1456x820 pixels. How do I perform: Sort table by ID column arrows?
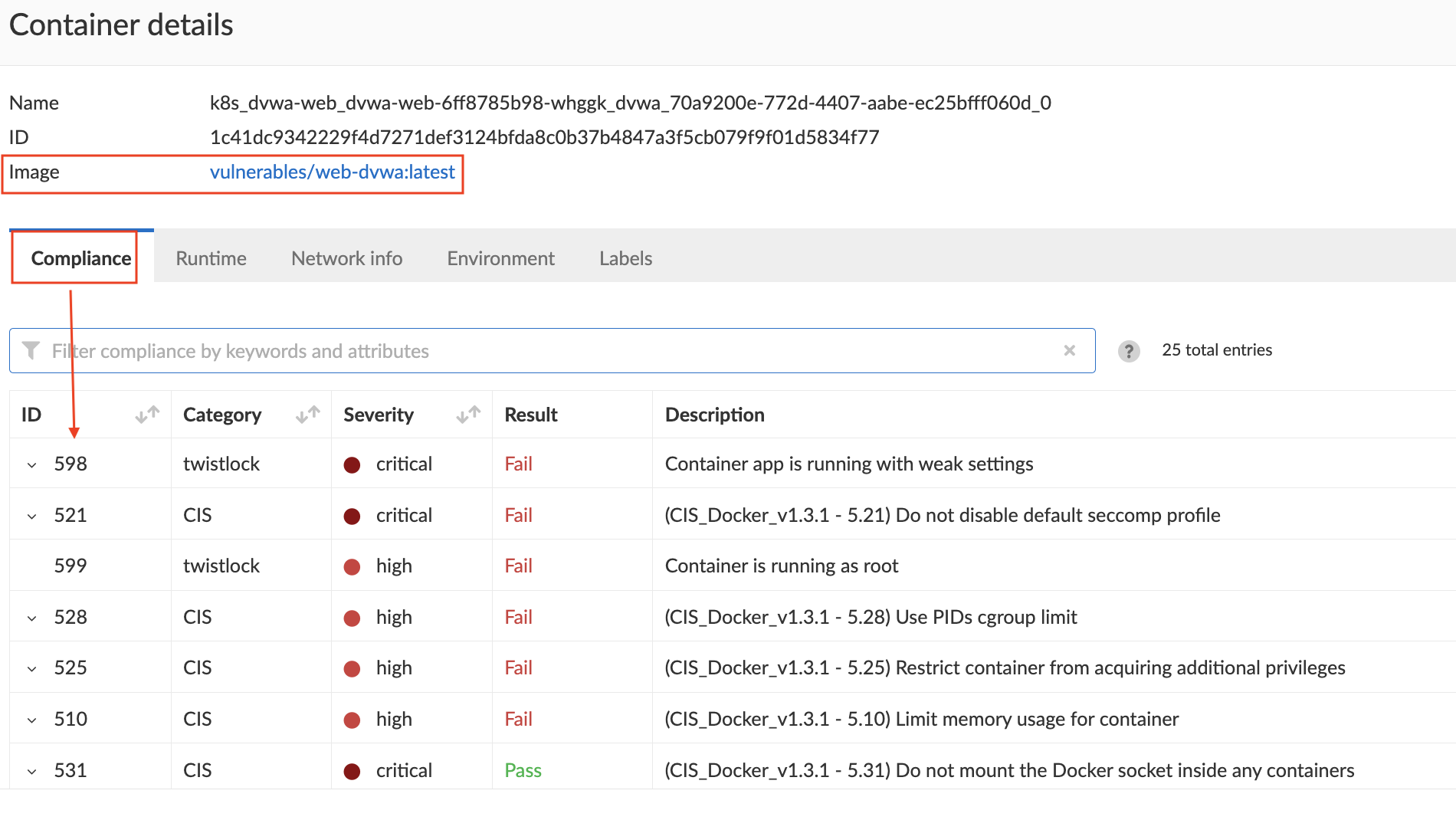tap(147, 415)
